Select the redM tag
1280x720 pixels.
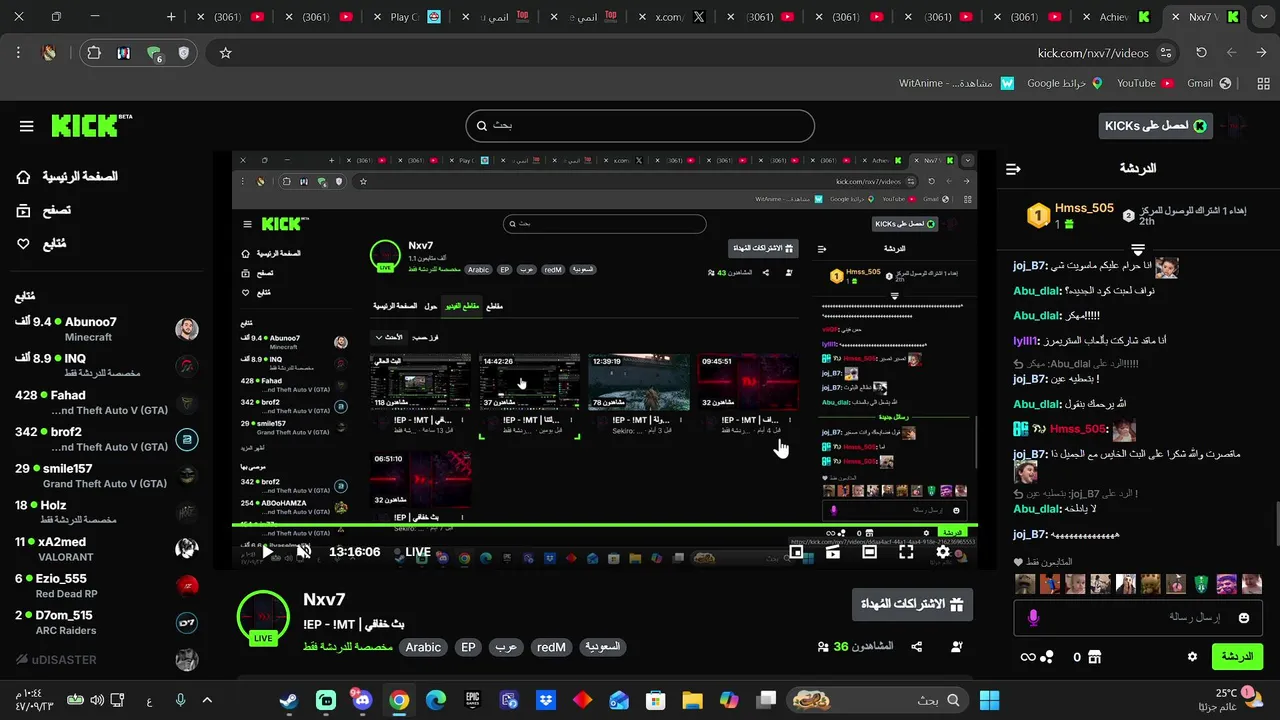551,647
